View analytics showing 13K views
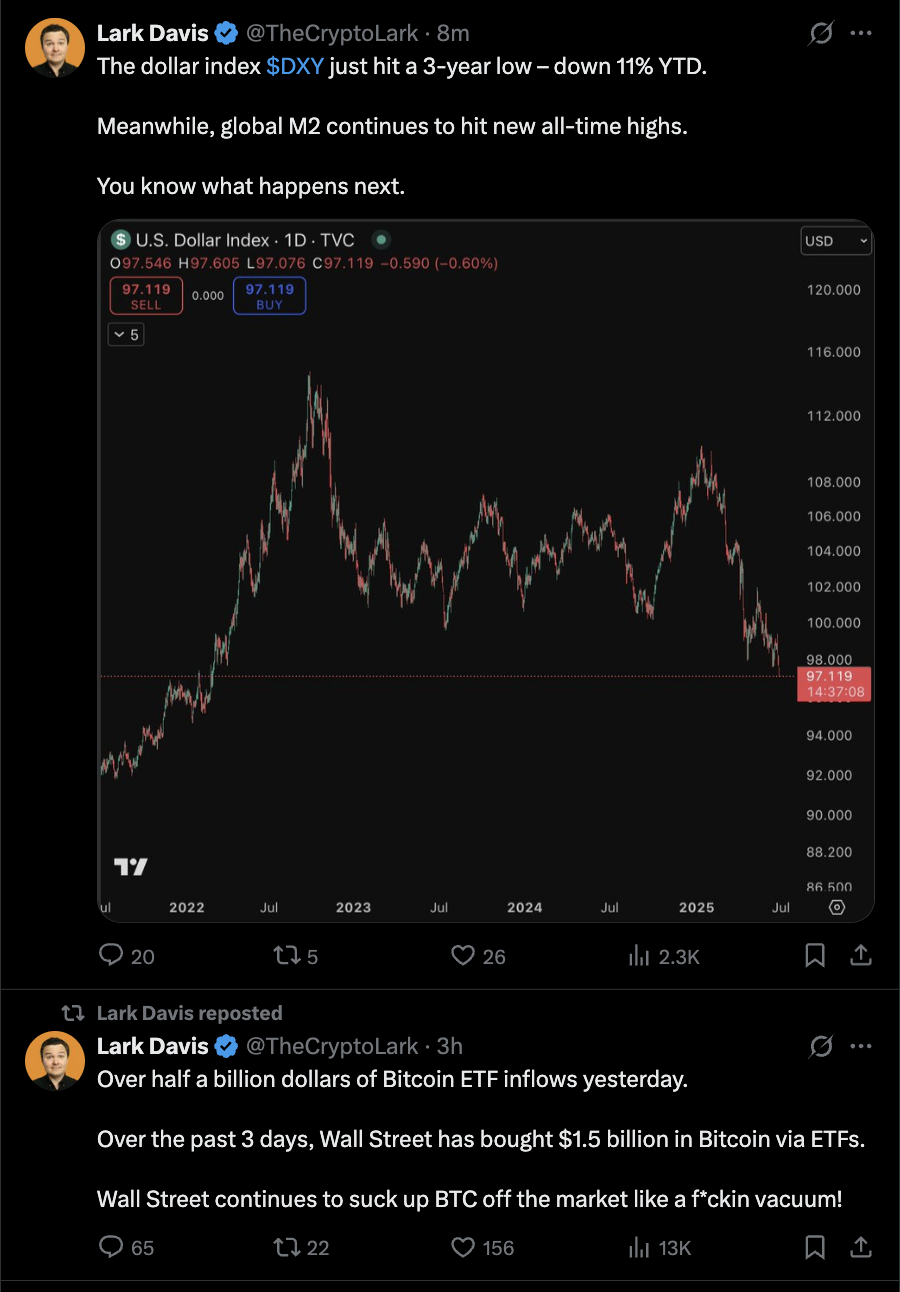 coord(640,1247)
